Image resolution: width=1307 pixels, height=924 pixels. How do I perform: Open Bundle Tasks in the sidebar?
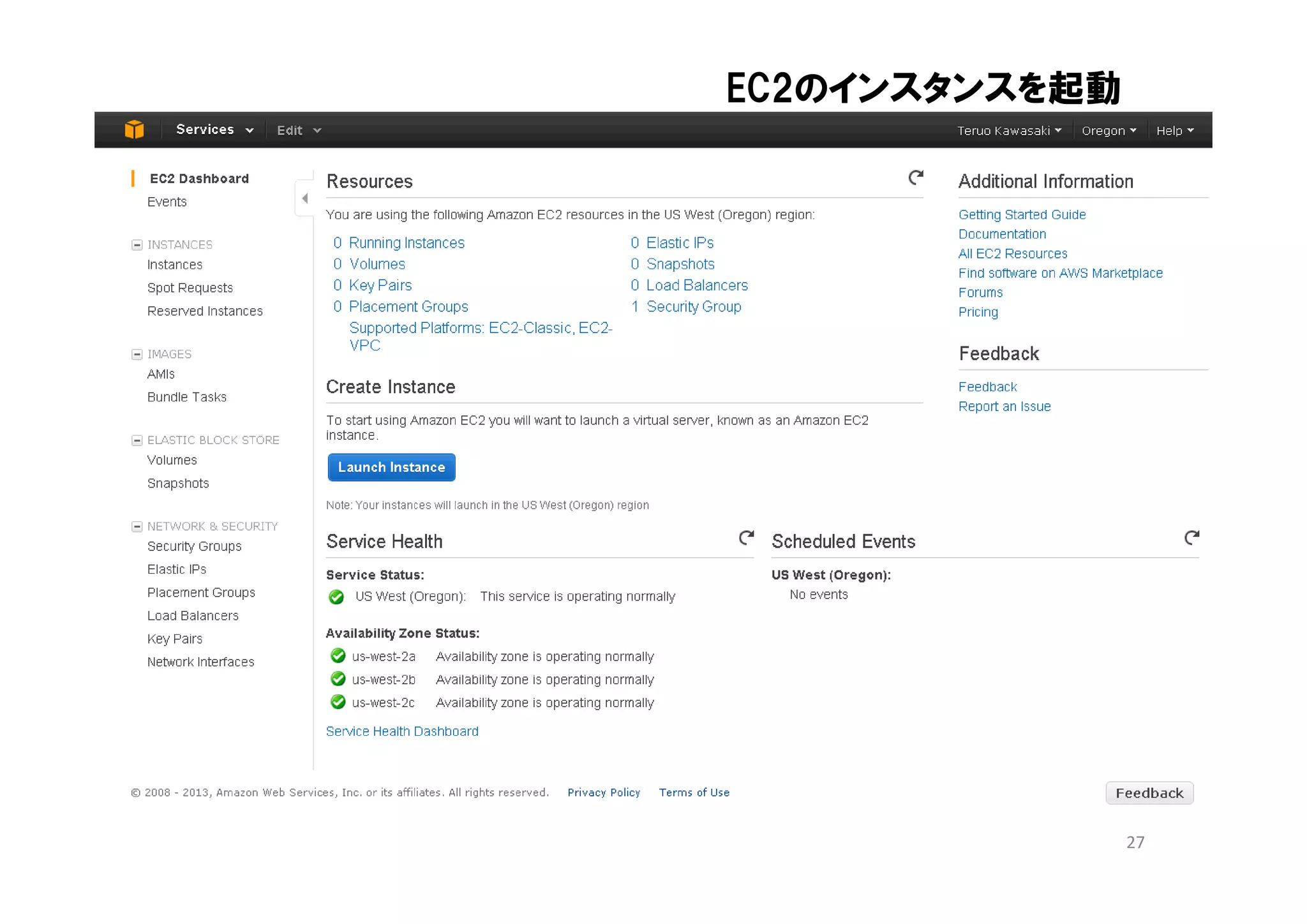[187, 397]
